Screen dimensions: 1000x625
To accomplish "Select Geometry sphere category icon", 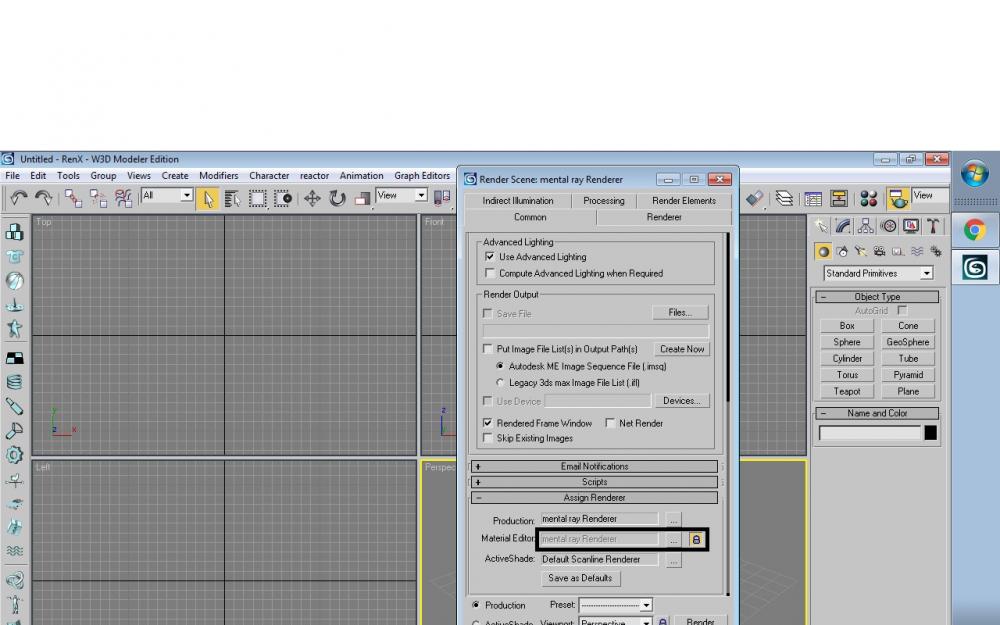I will (823, 251).
